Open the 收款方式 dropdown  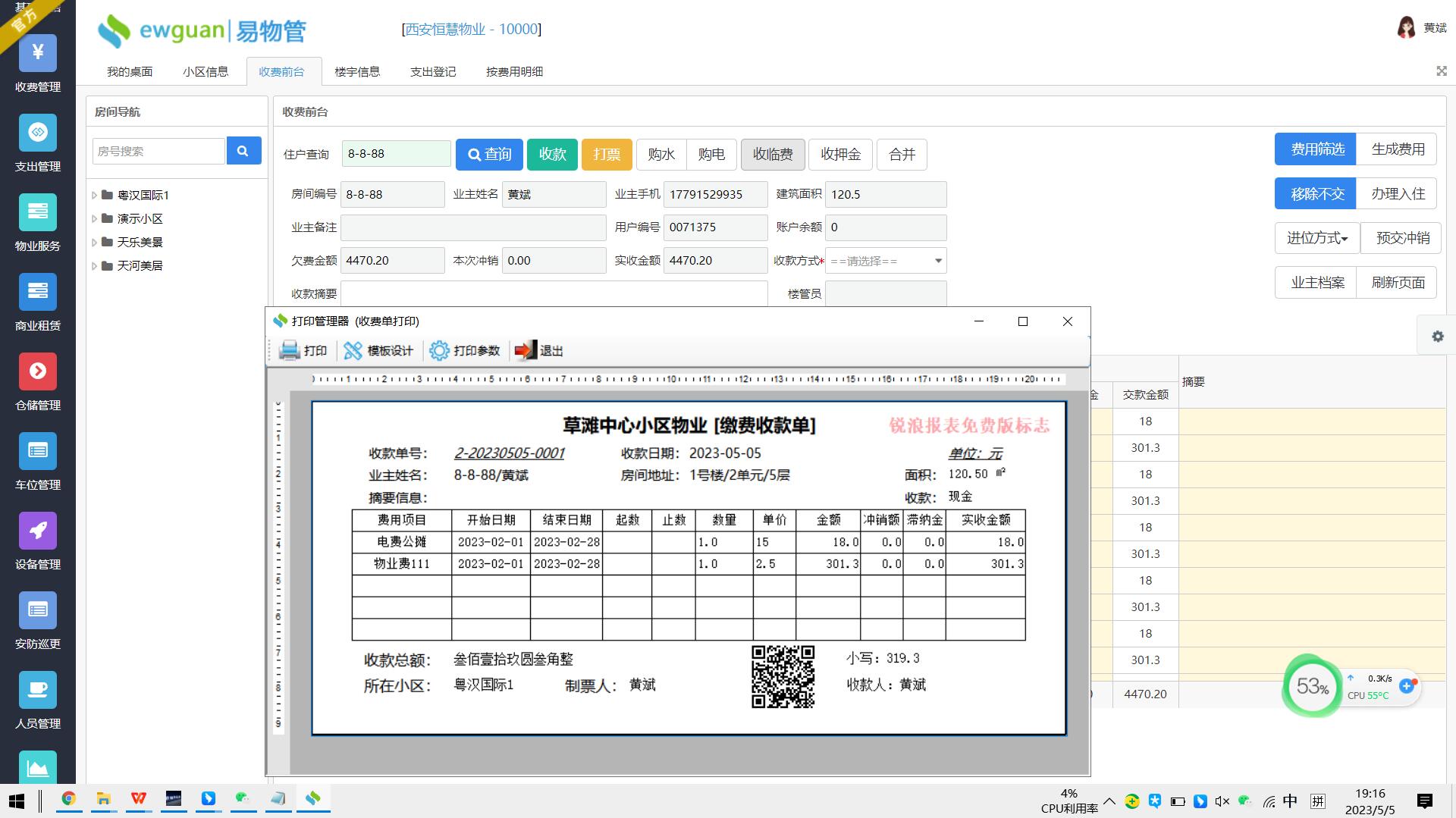point(885,261)
